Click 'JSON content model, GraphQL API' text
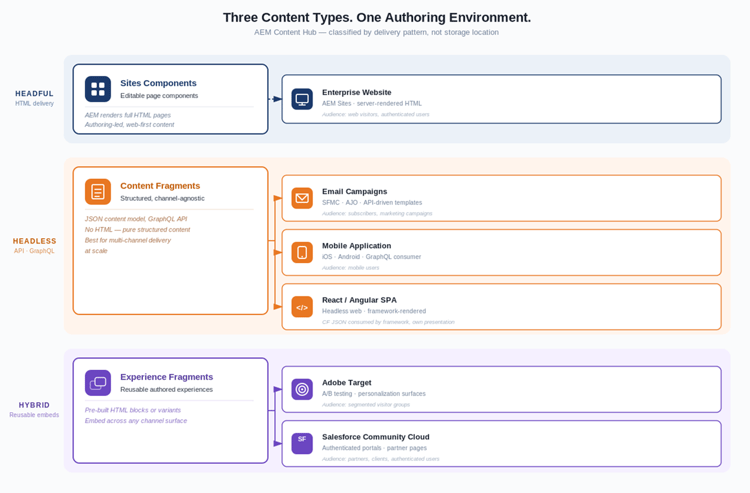 click(136, 219)
